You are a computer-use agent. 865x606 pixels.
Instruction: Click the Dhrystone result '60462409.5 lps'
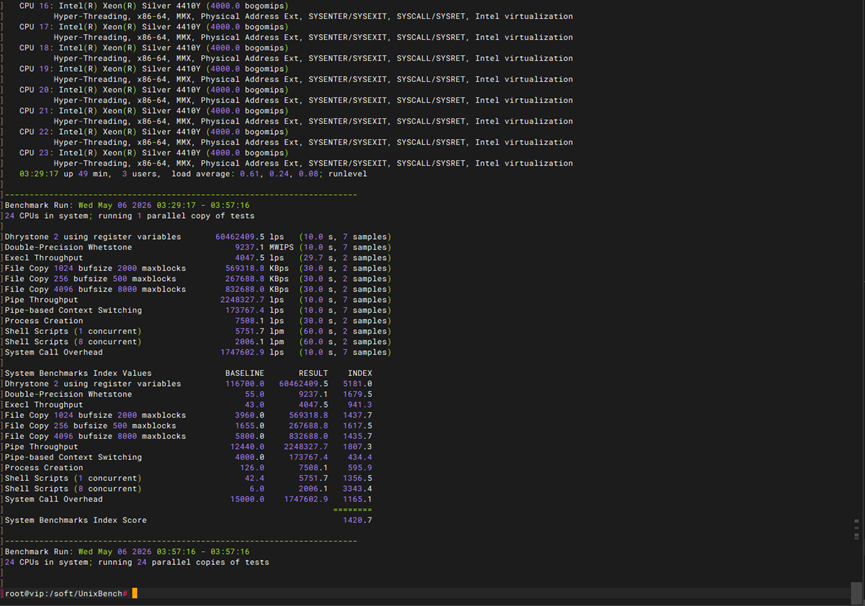click(x=249, y=237)
